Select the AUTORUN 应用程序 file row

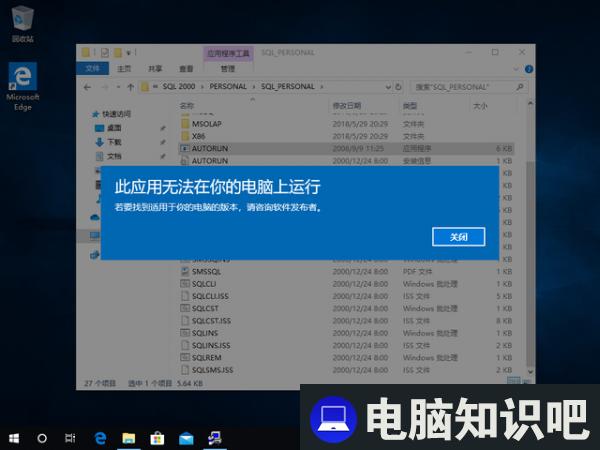point(346,148)
